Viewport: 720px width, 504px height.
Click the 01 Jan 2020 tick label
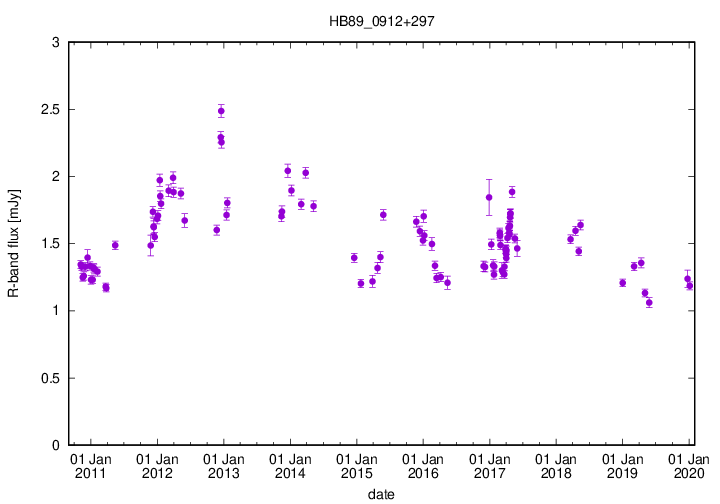[x=688, y=465]
